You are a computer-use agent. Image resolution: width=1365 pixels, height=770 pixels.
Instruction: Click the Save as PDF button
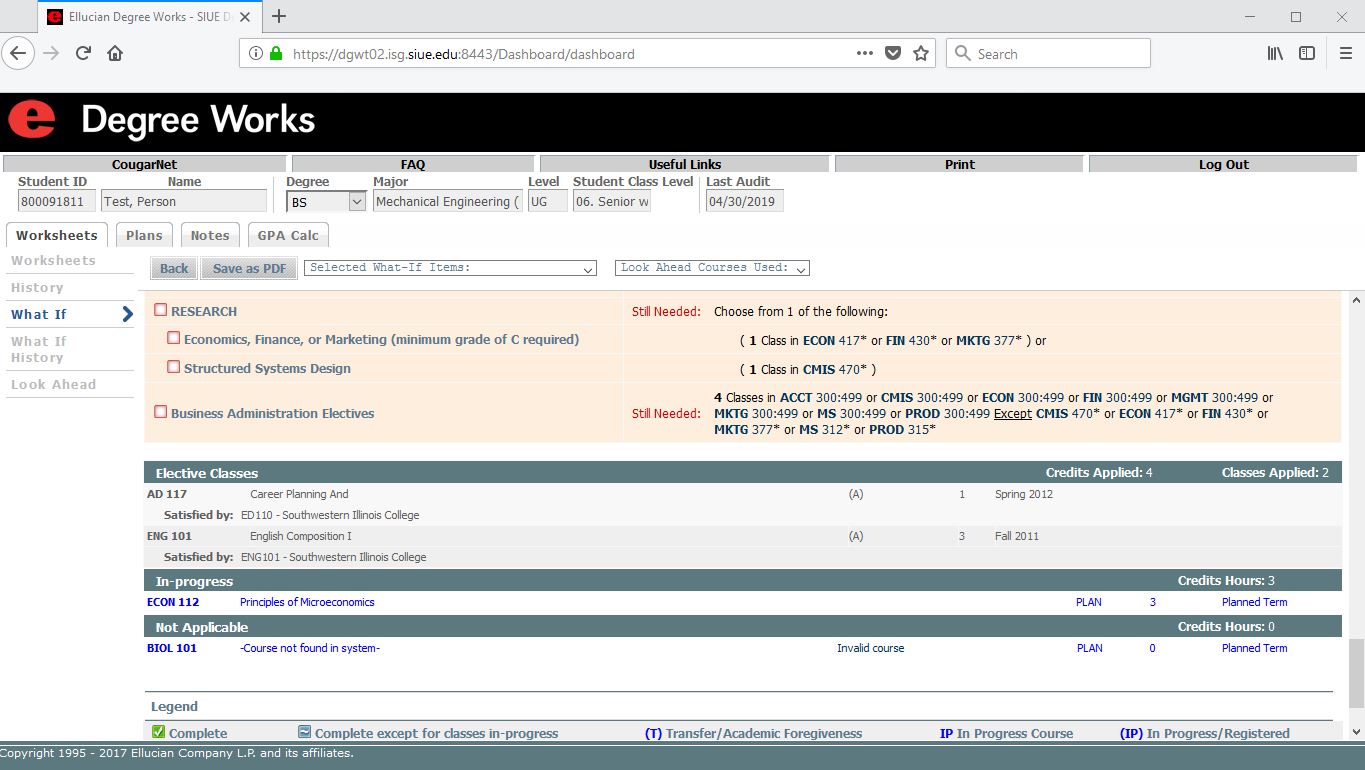pos(249,268)
